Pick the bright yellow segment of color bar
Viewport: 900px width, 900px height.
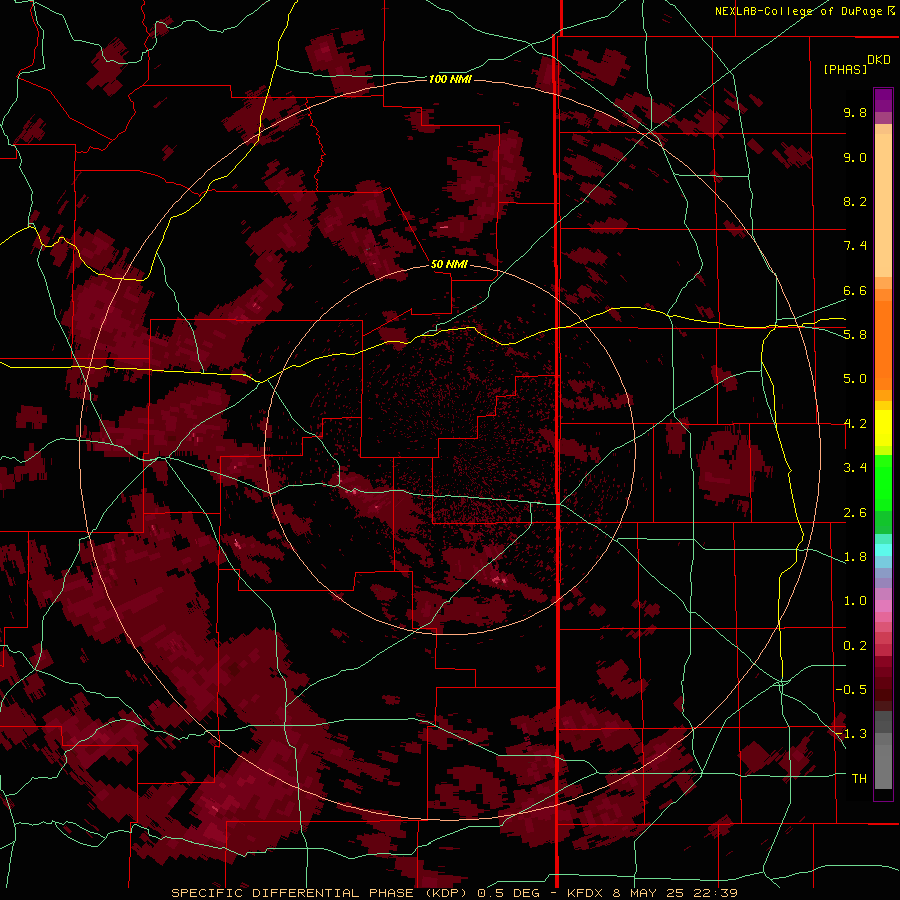click(x=883, y=428)
